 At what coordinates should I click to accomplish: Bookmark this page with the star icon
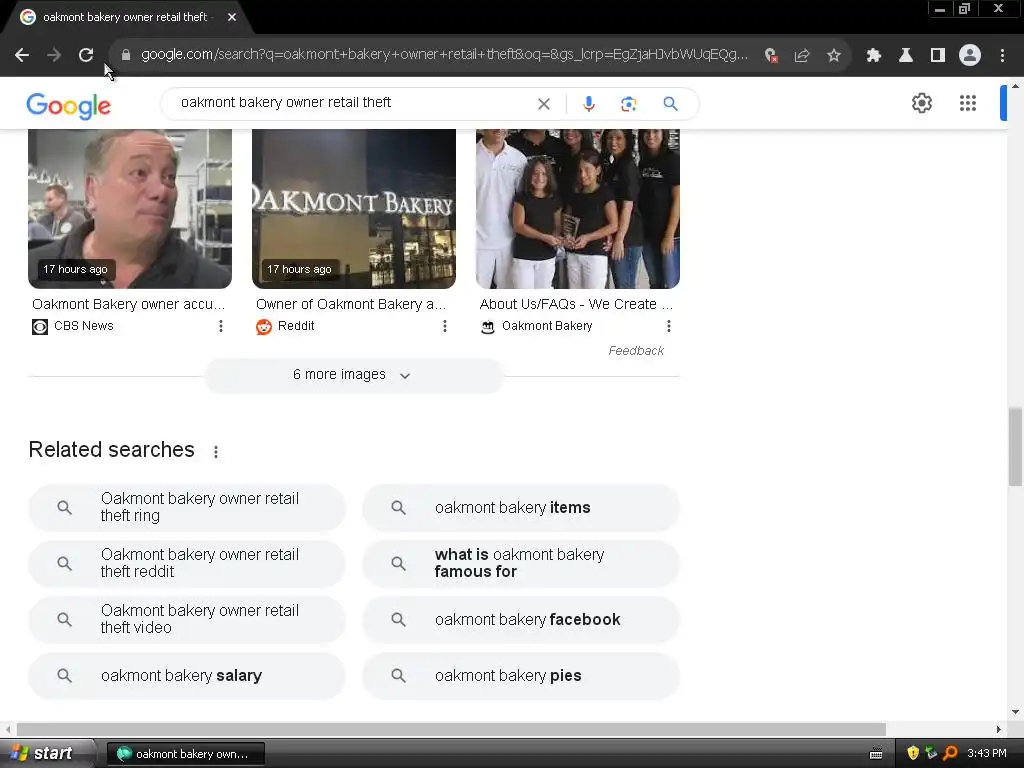point(834,56)
